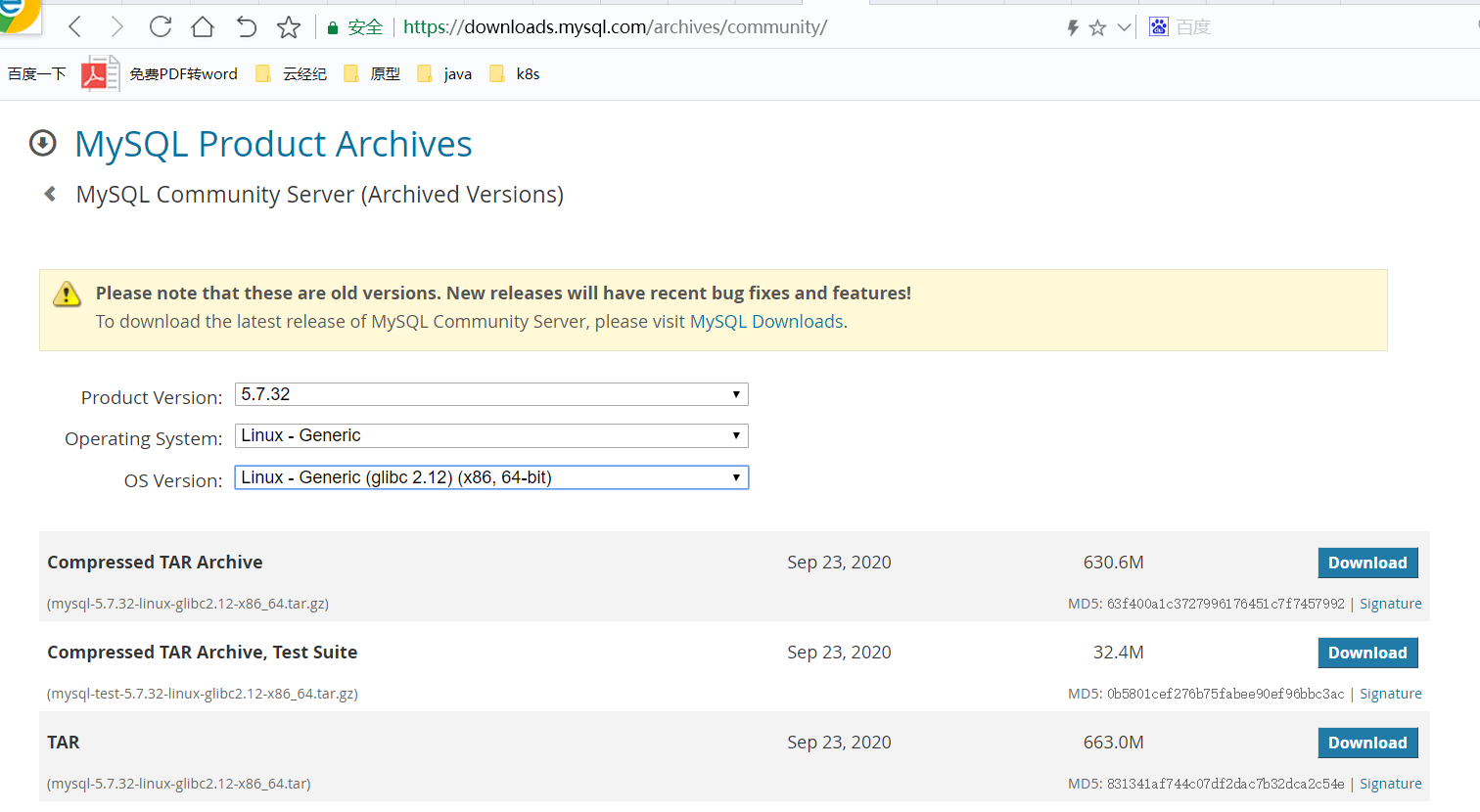Open the 百度一下 bookmark

[37, 73]
